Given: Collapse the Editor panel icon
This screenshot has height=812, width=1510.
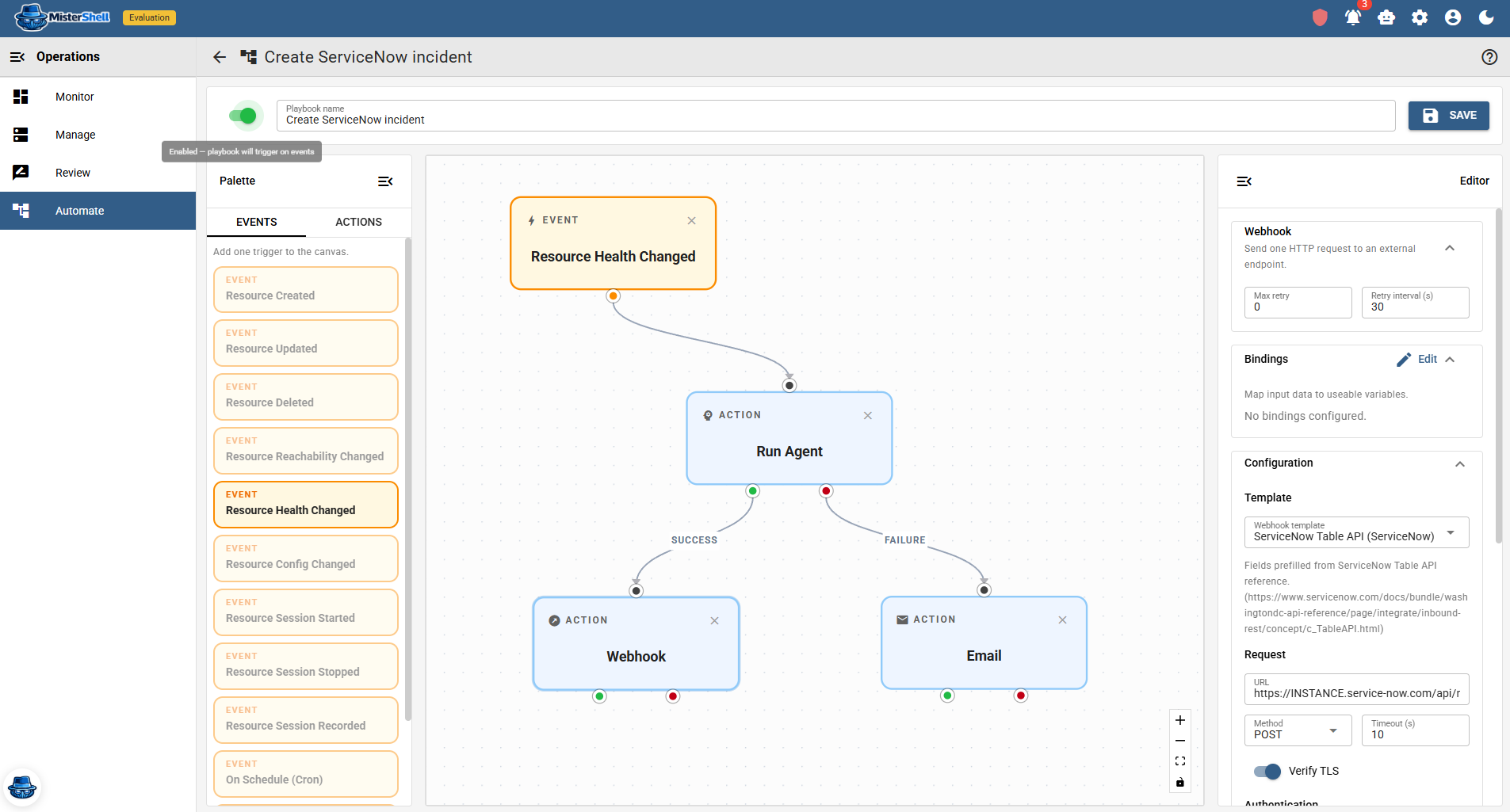Looking at the screenshot, I should [1244, 181].
